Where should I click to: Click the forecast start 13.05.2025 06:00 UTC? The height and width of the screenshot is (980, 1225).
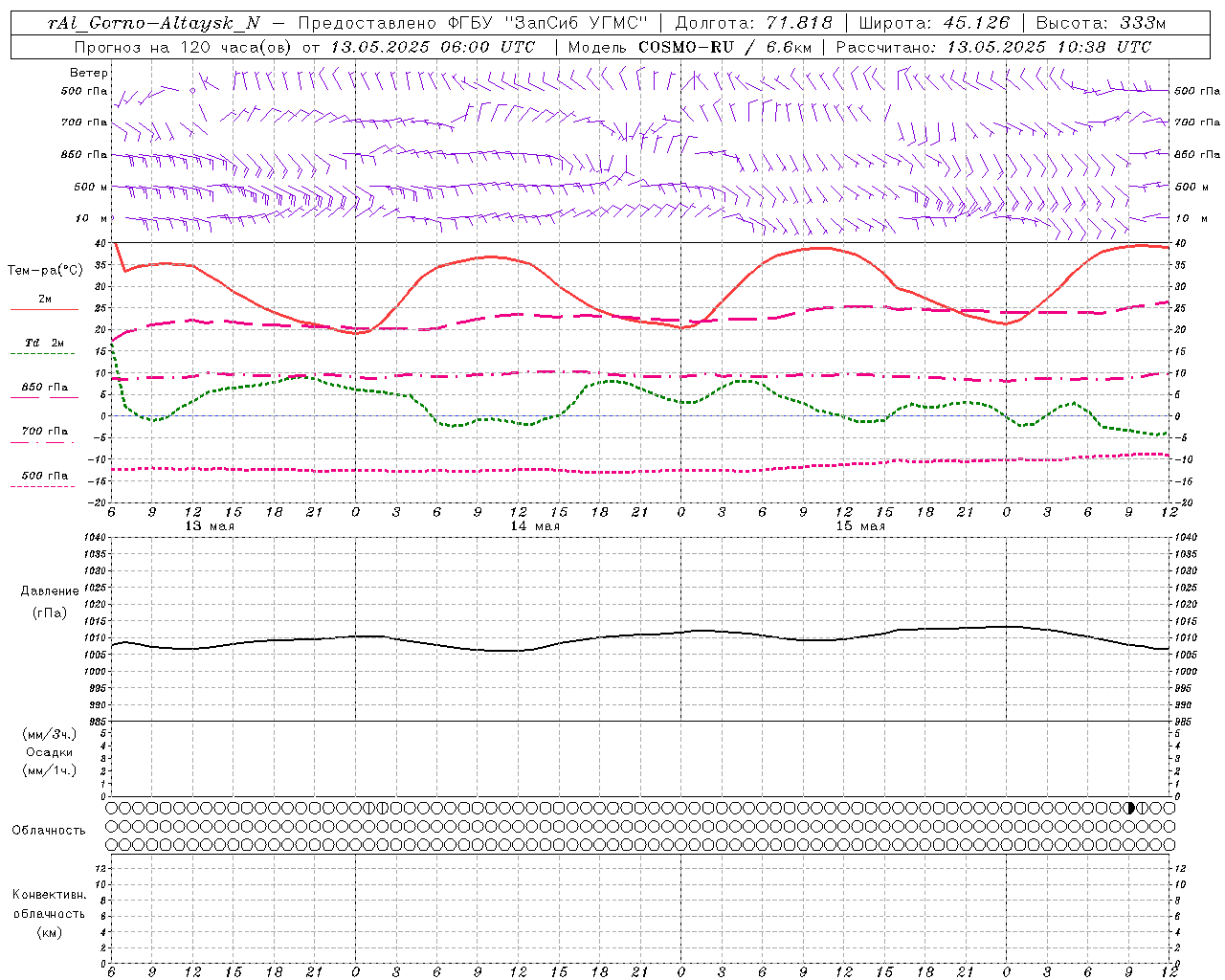point(433,47)
